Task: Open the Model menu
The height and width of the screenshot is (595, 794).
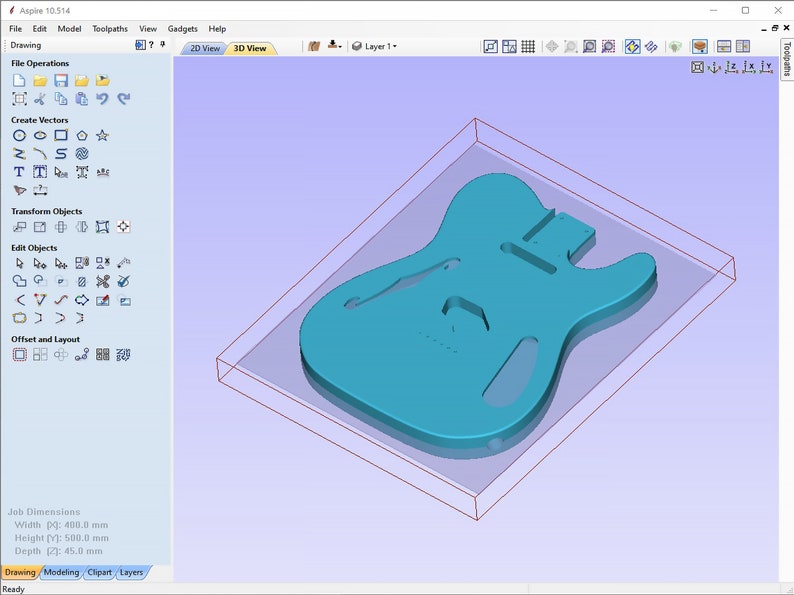Action: (69, 29)
